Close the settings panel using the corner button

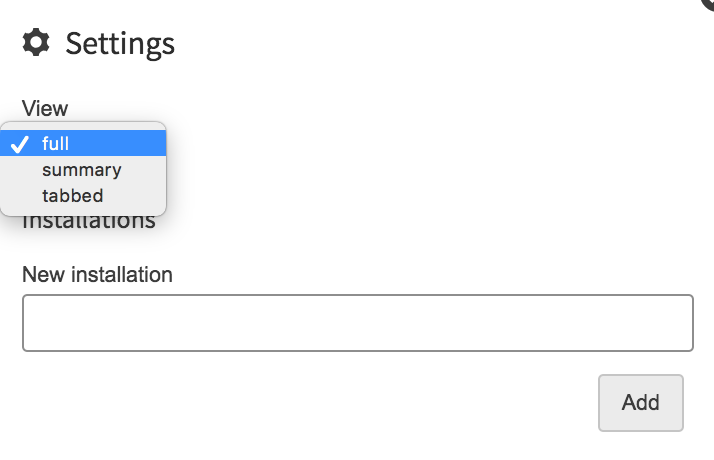(709, 4)
